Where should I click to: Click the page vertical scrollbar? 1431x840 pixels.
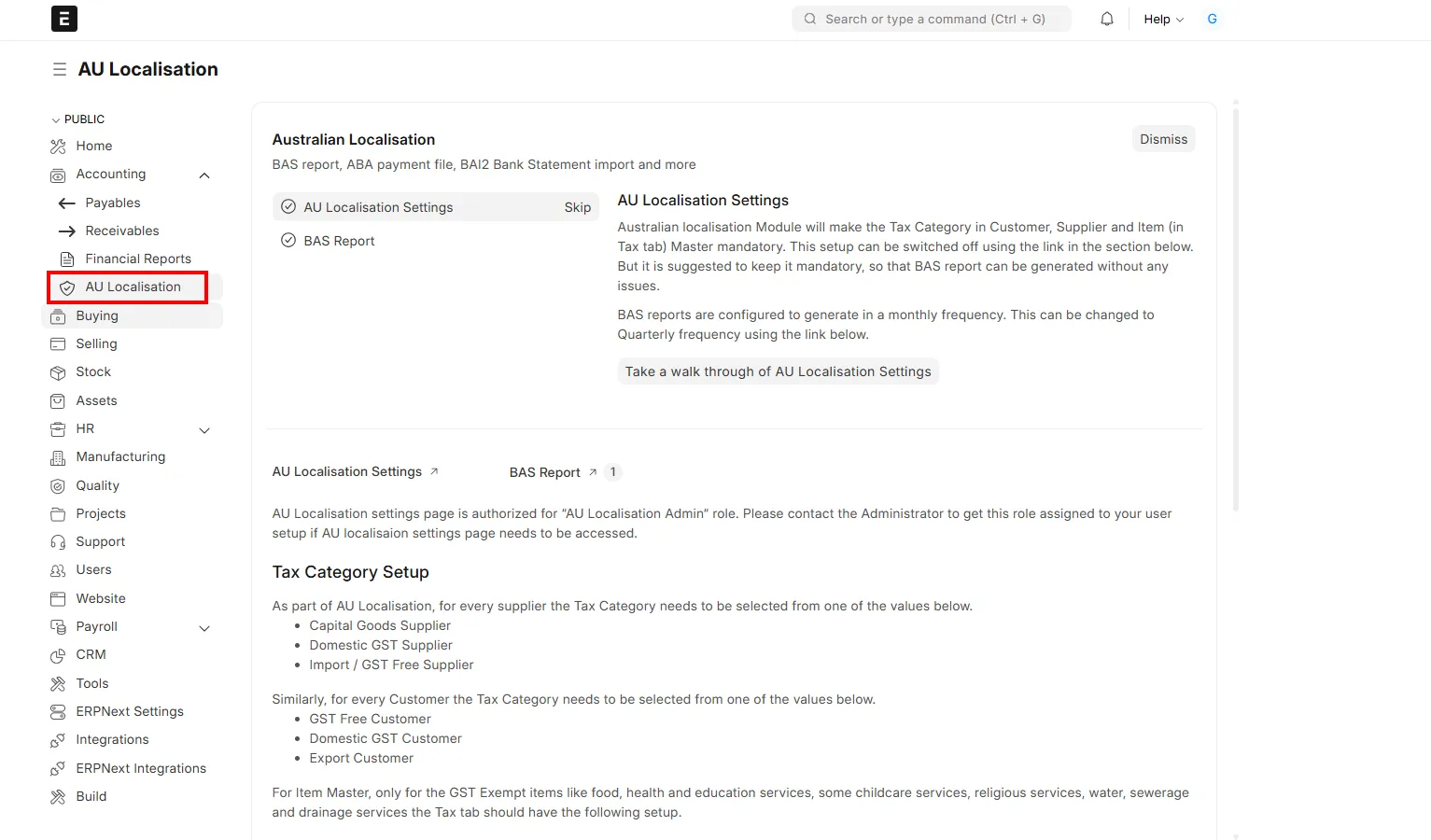tap(1236, 308)
